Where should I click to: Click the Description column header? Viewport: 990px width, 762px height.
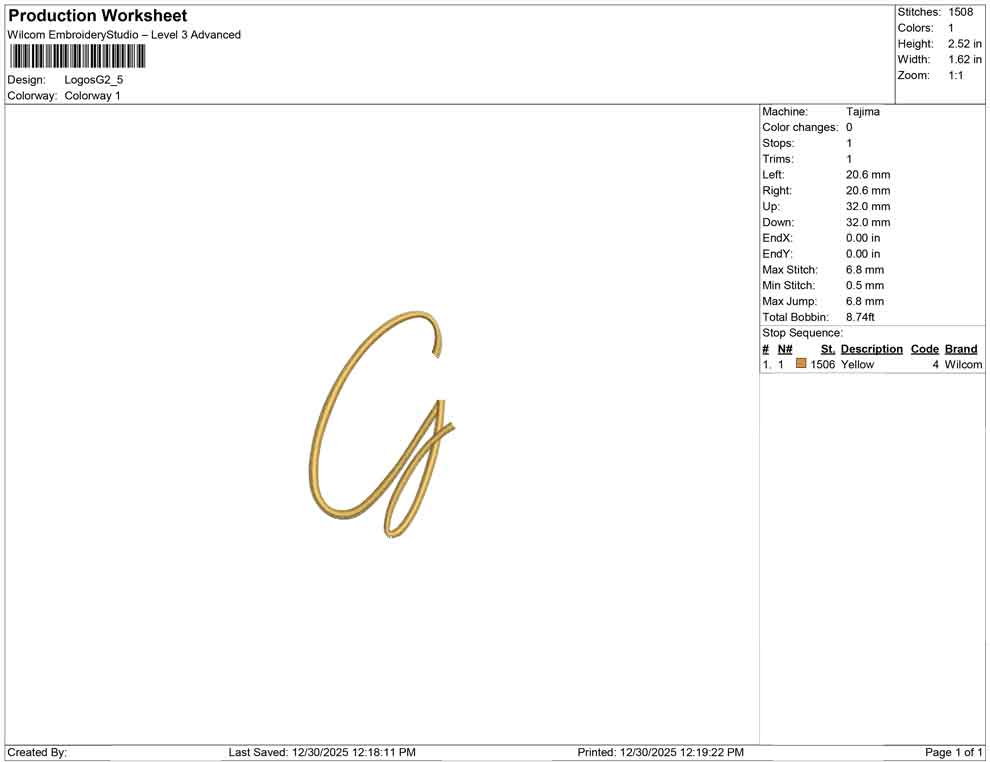pos(871,348)
